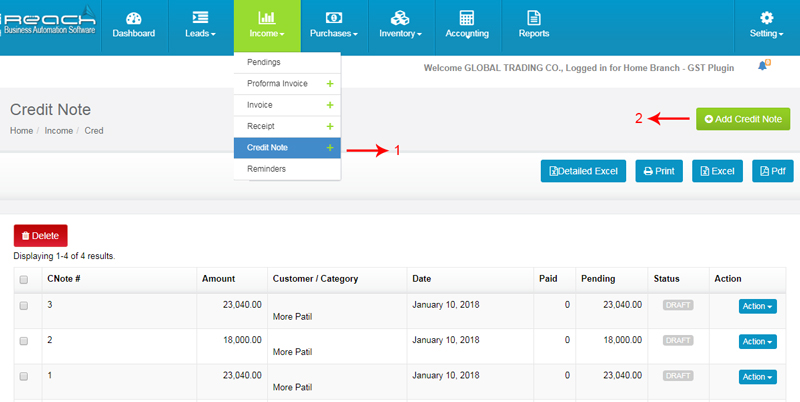Sort by Amount column header
Image resolution: width=800 pixels, height=402 pixels.
point(218,279)
